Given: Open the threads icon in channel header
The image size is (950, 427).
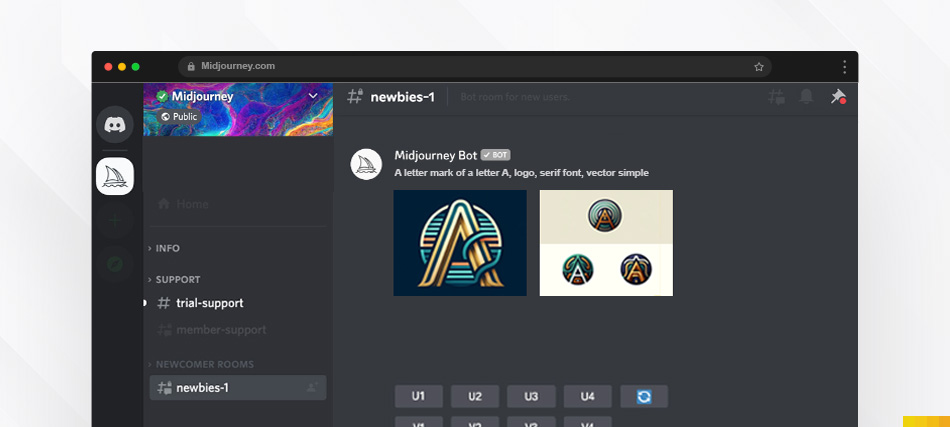Looking at the screenshot, I should pos(776,96).
